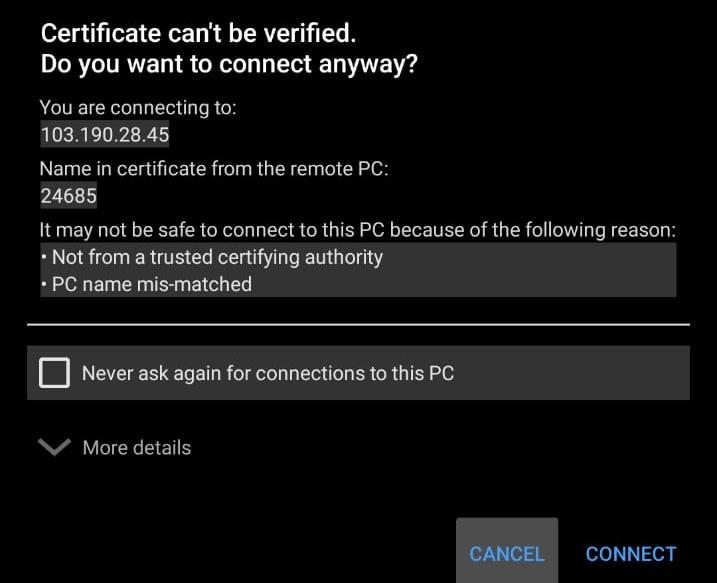Click the 'Certificate can't be verified' title

coord(197,33)
